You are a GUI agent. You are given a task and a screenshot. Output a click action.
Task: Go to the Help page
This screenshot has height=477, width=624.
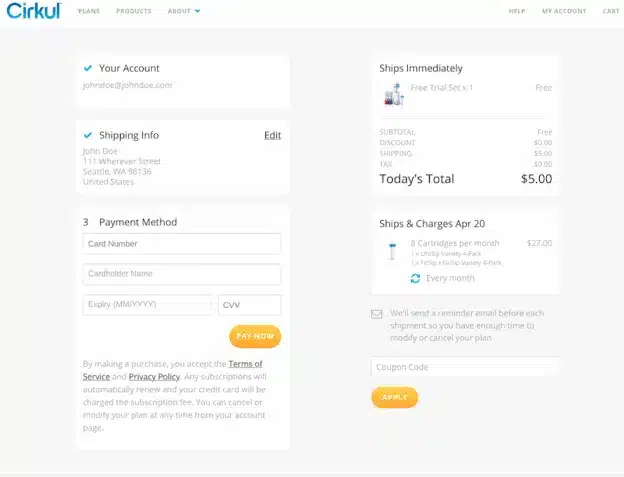pyautogui.click(x=517, y=11)
